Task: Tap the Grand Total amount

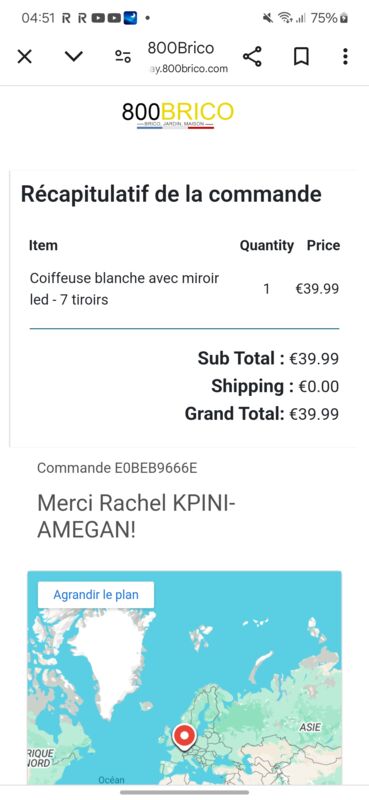Action: 314,414
